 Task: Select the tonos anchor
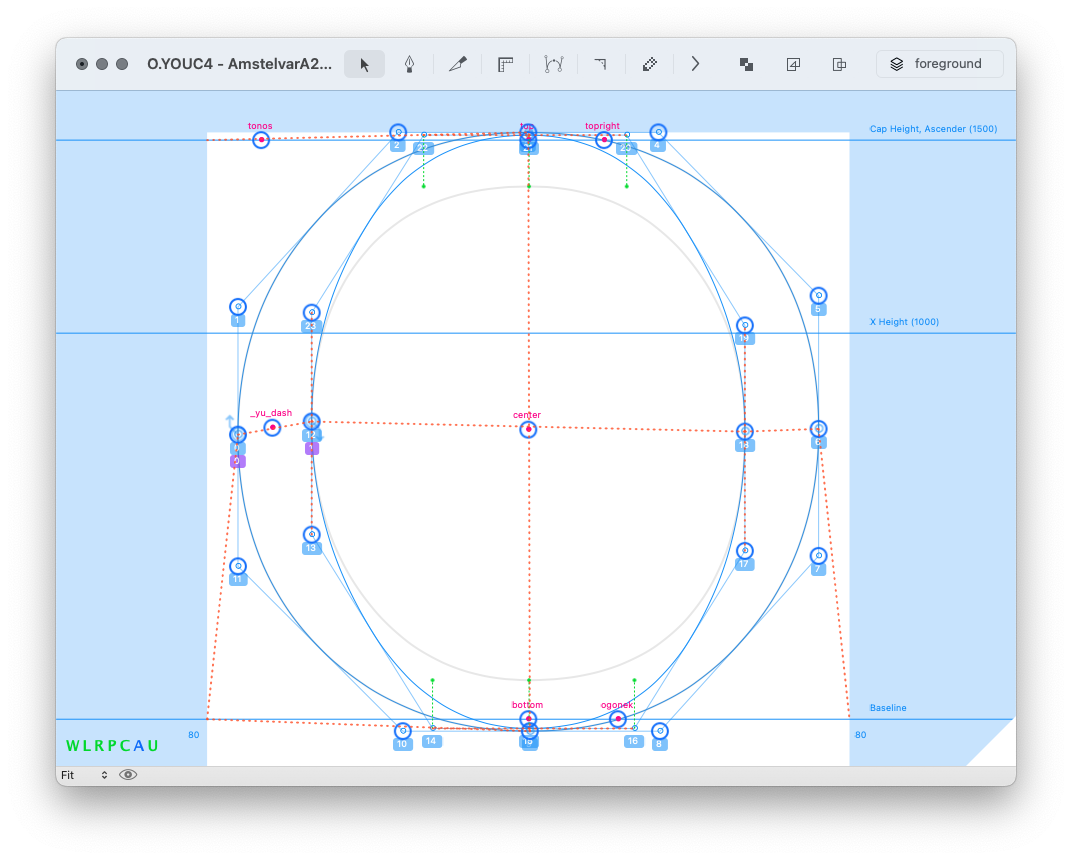[x=261, y=140]
